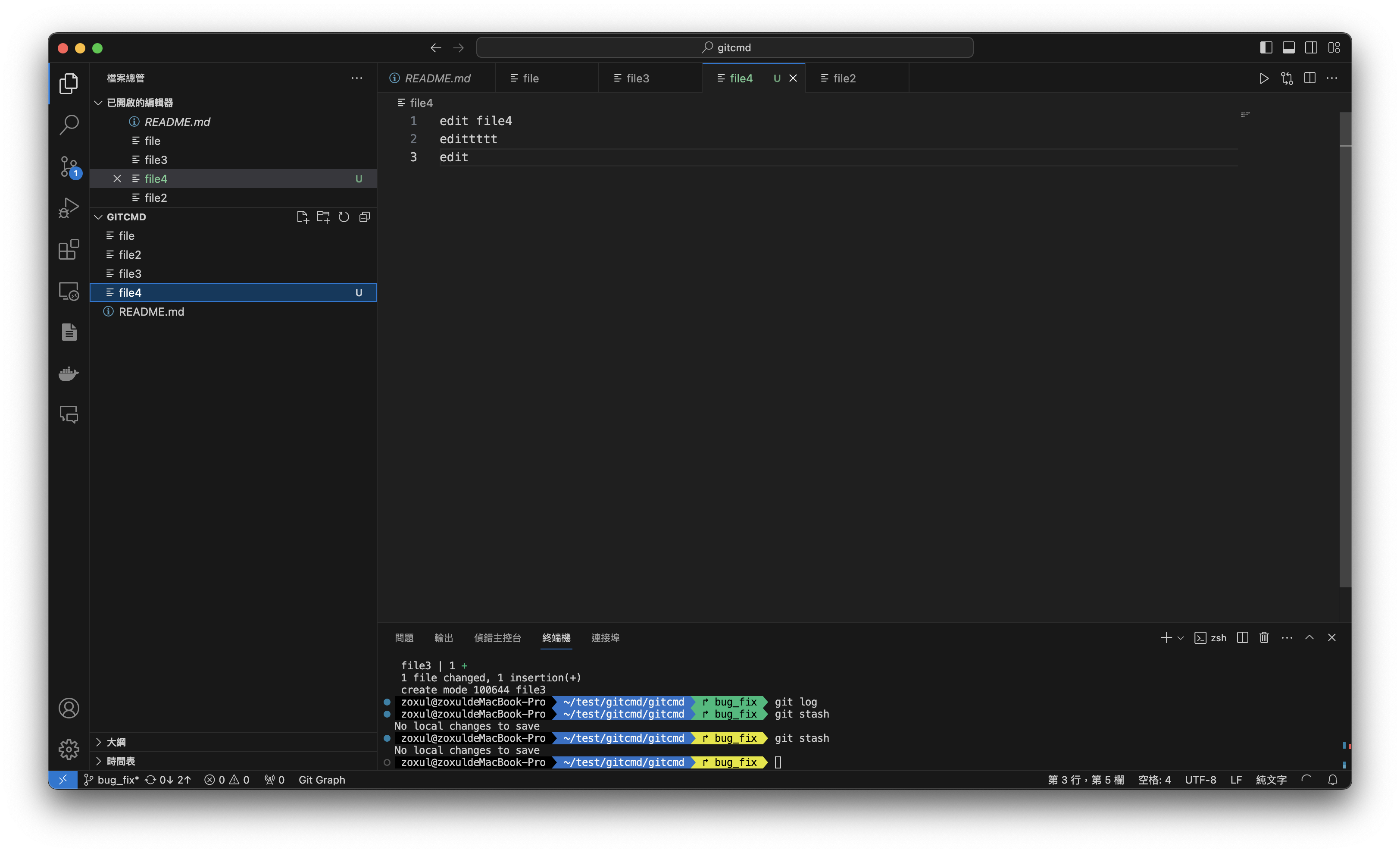Click the New File icon in GITCMD
This screenshot has width=1400, height=853.
[x=302, y=217]
